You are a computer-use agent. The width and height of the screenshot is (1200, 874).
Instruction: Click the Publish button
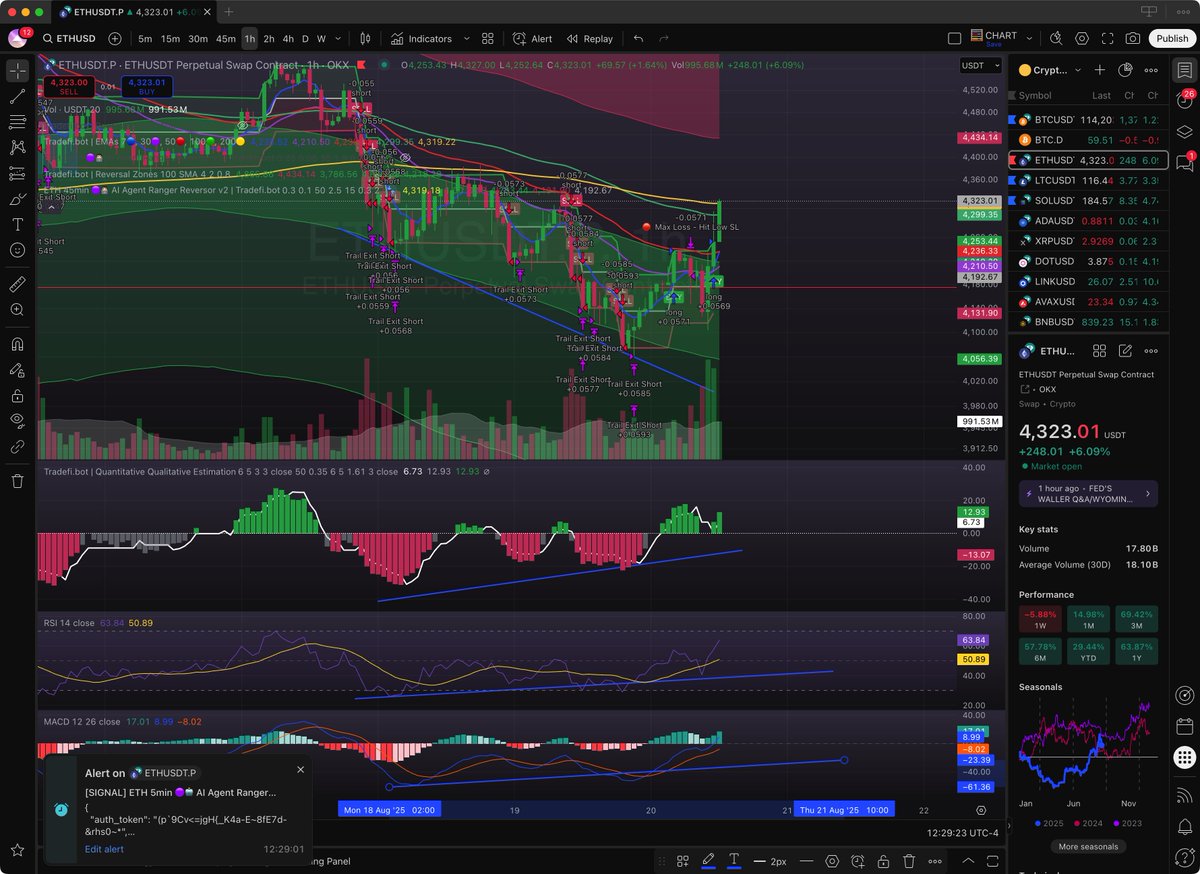coord(1170,39)
